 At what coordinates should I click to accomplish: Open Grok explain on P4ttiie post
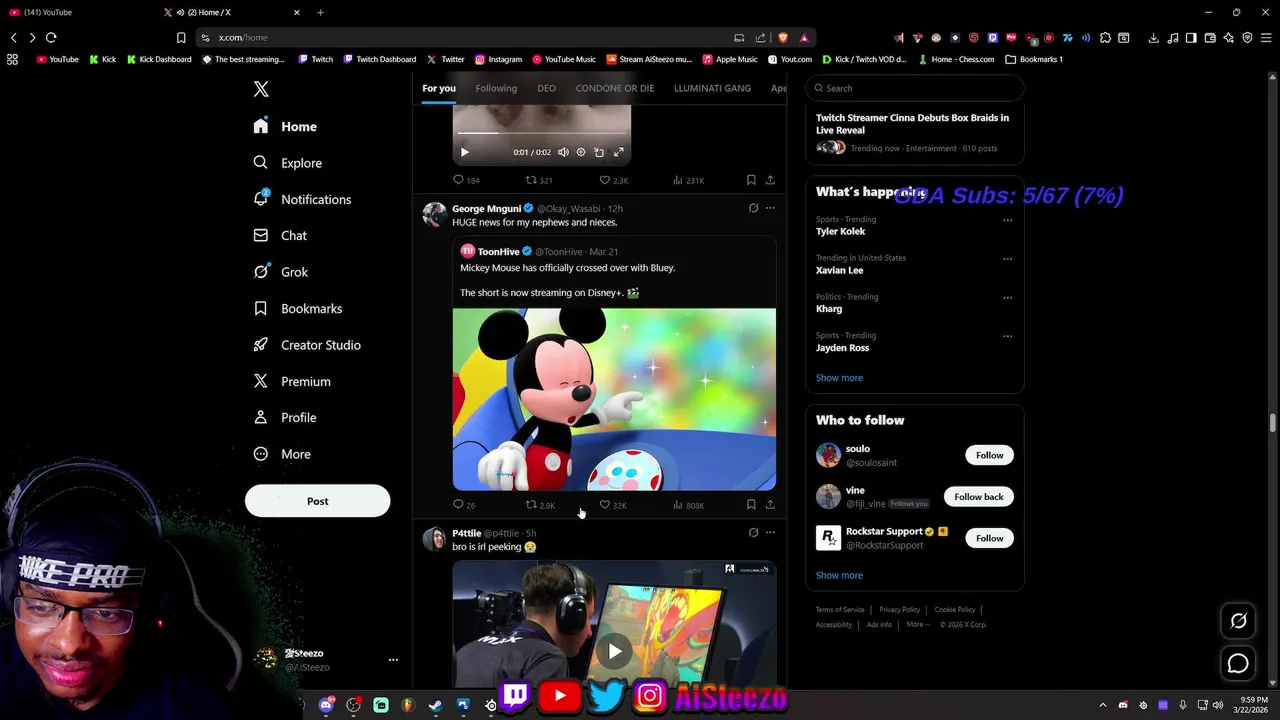pyautogui.click(x=753, y=532)
